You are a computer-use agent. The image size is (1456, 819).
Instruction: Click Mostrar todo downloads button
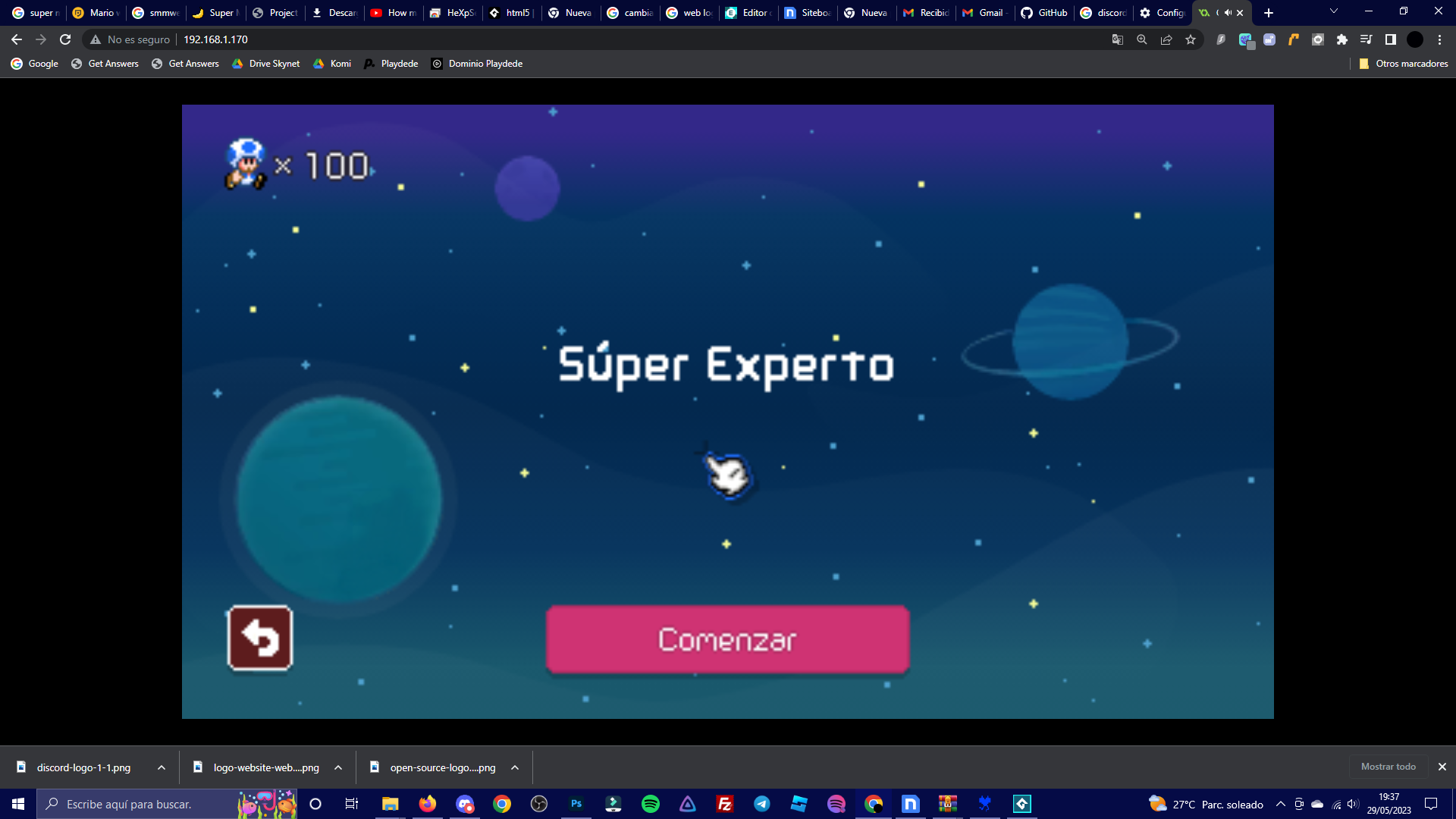point(1388,767)
